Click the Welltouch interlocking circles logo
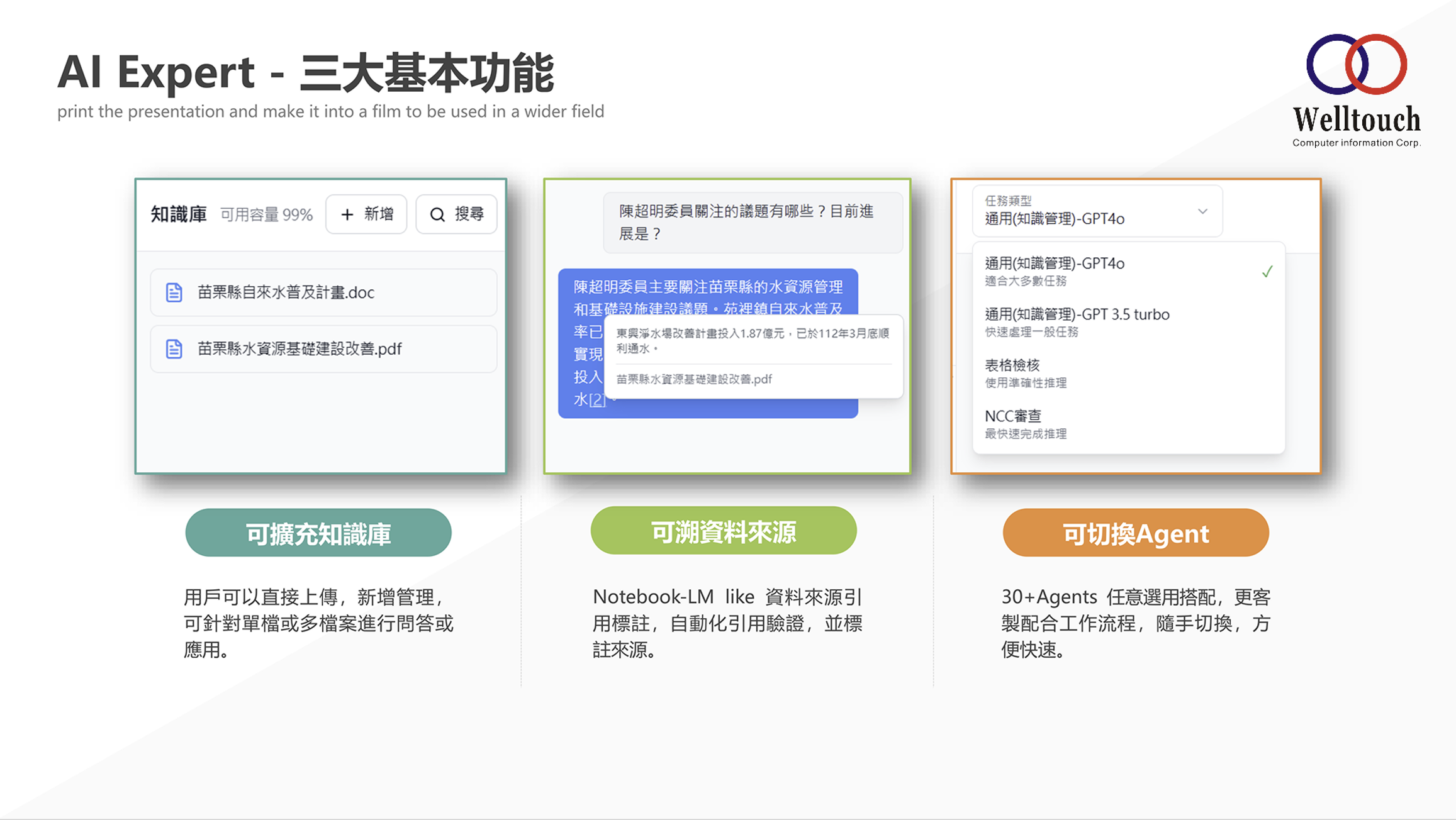 click(x=1356, y=64)
